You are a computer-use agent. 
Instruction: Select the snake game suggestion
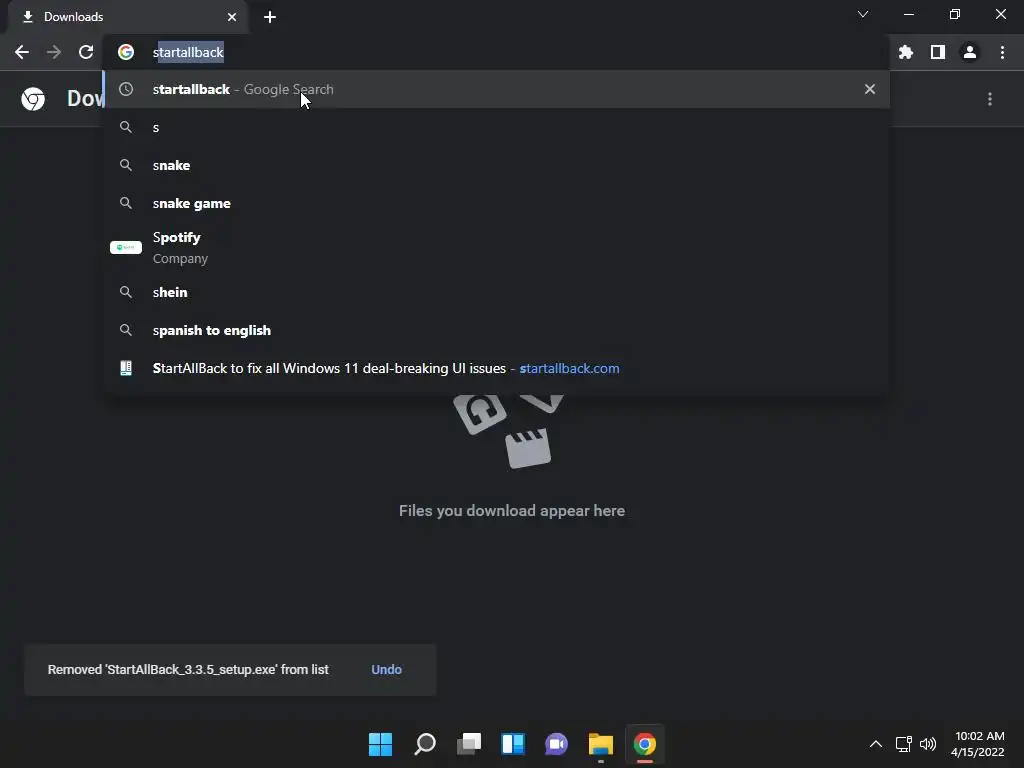[x=496, y=203]
